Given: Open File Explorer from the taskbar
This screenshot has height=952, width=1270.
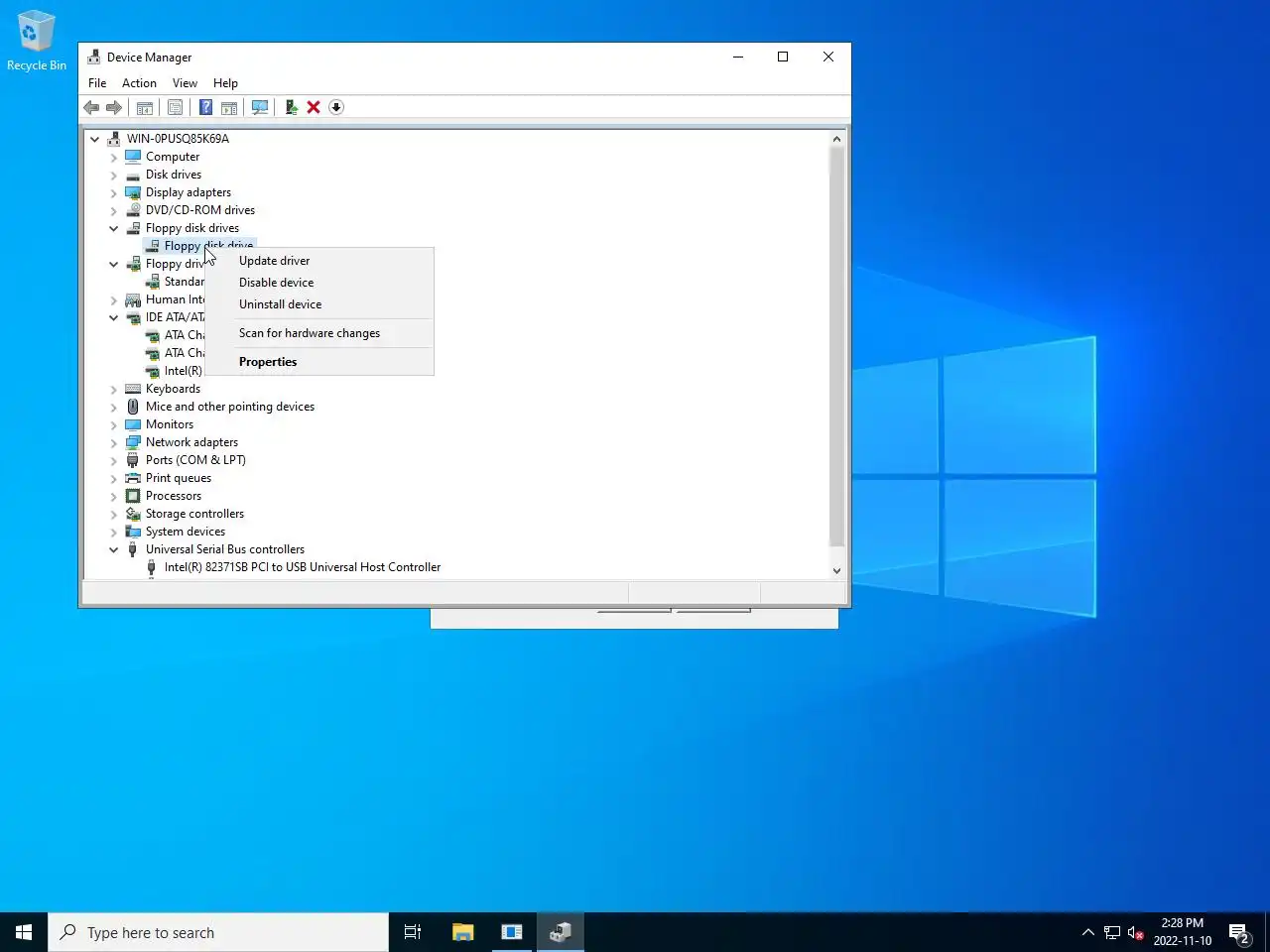Looking at the screenshot, I should tap(462, 932).
